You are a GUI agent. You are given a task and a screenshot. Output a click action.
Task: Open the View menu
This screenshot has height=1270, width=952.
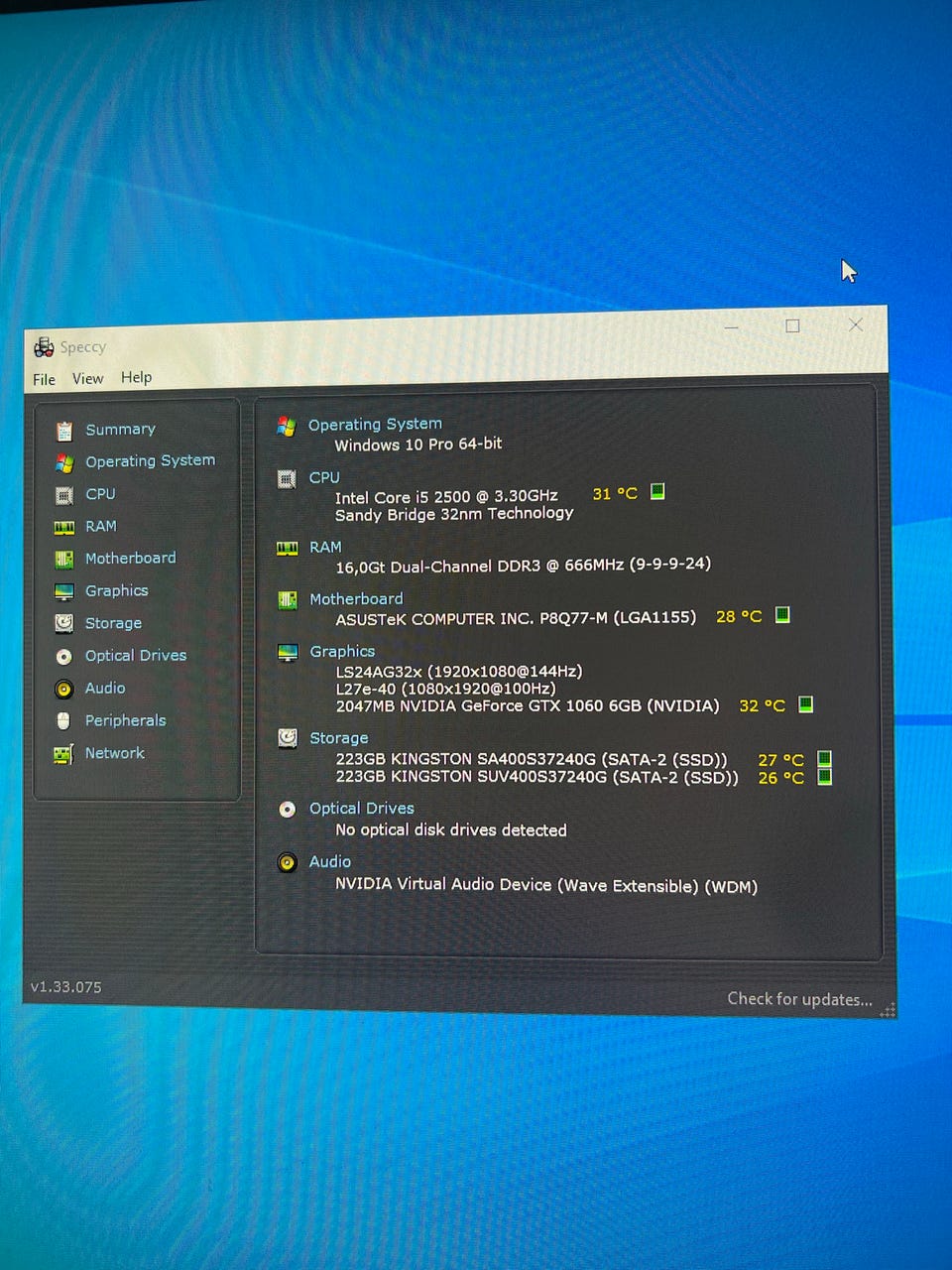[87, 379]
